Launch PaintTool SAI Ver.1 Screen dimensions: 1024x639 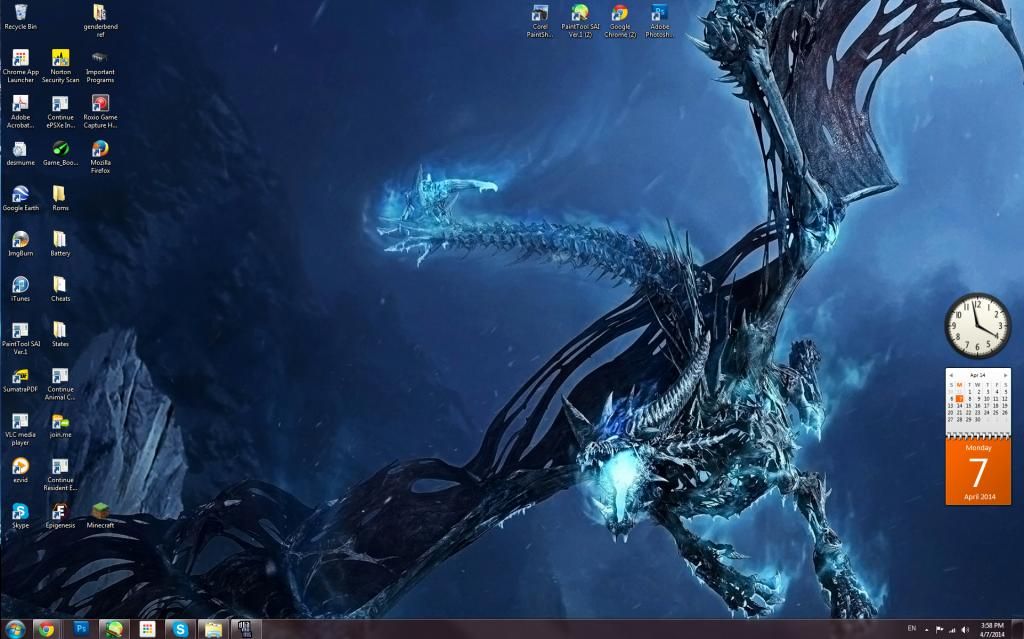pyautogui.click(x=20, y=332)
